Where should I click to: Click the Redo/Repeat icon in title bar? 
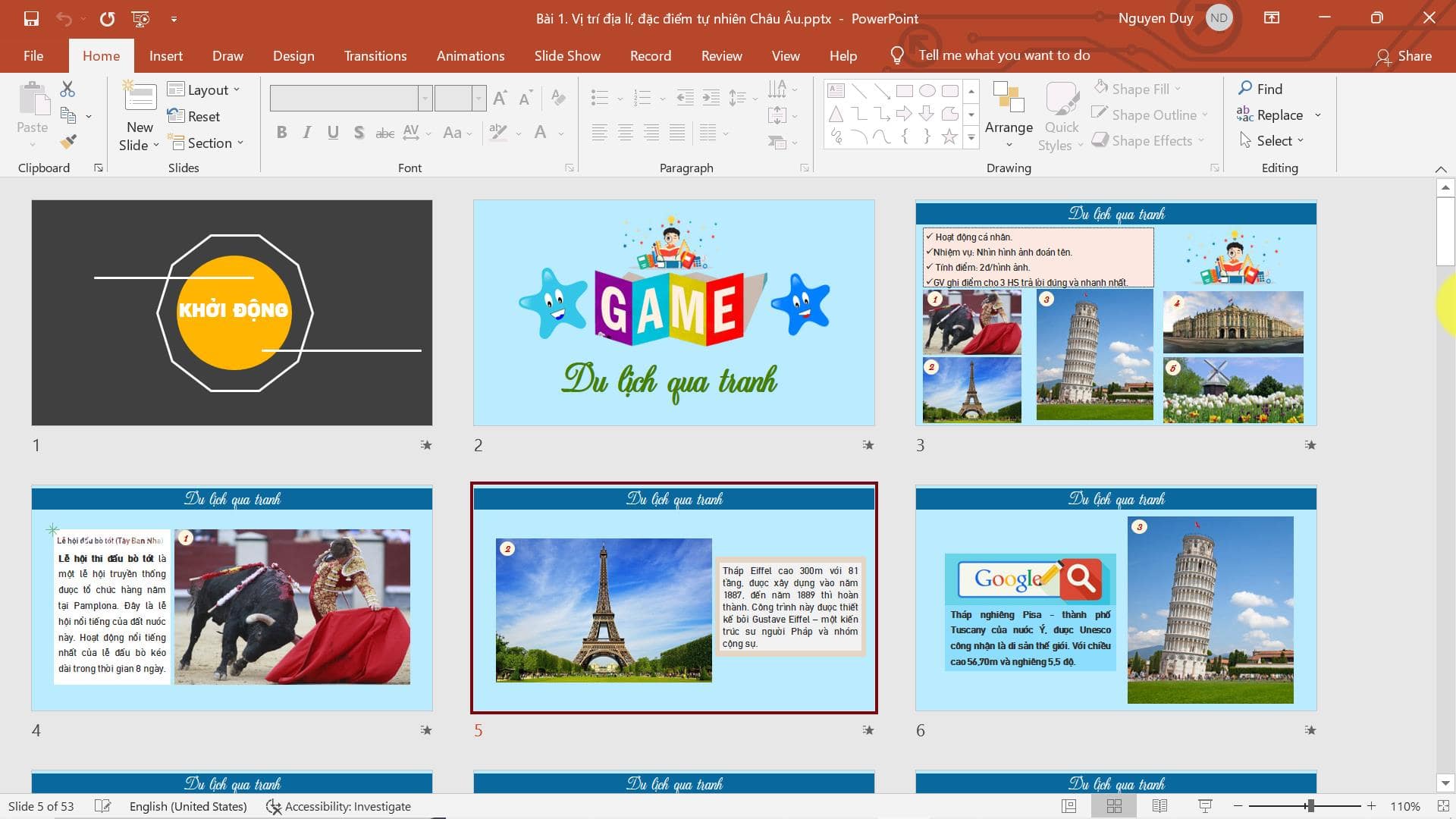point(107,18)
